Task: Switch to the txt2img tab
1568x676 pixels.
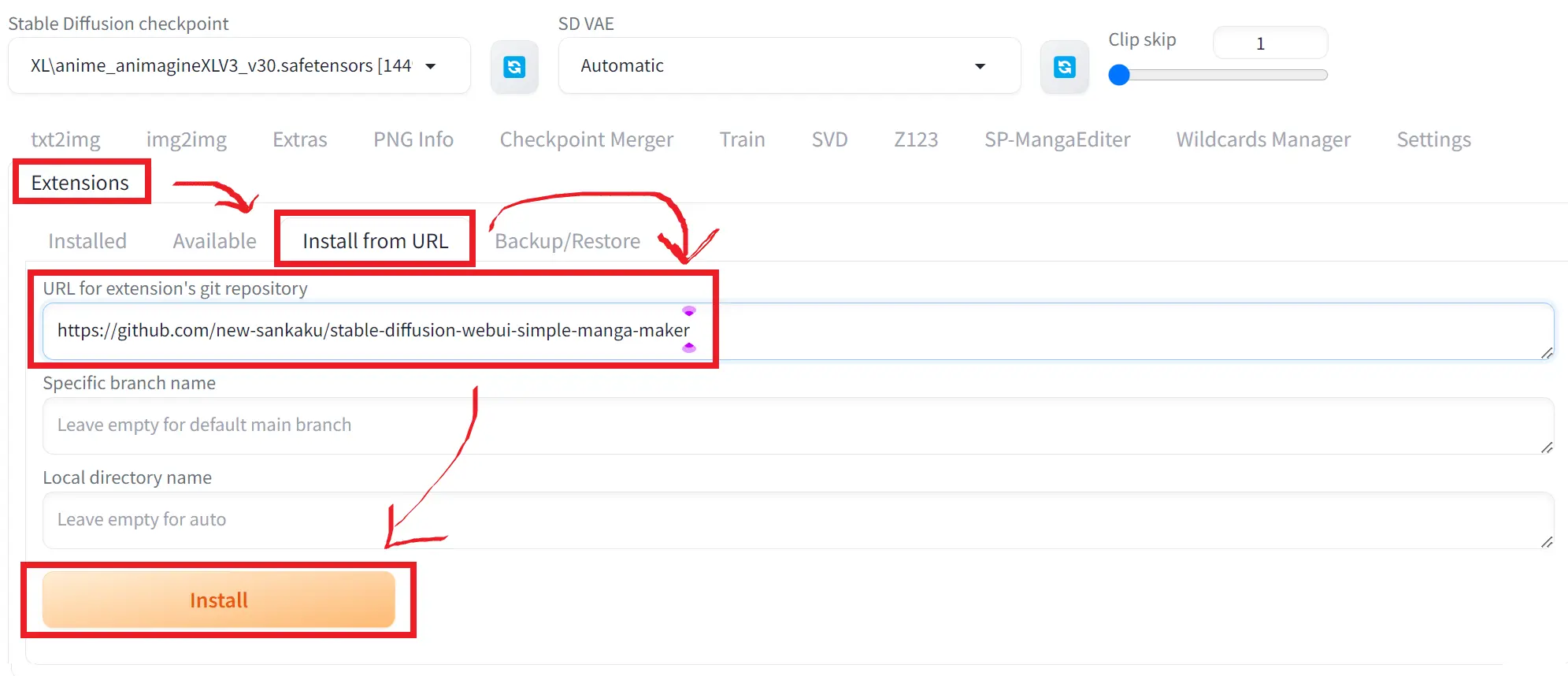Action: tap(65, 139)
